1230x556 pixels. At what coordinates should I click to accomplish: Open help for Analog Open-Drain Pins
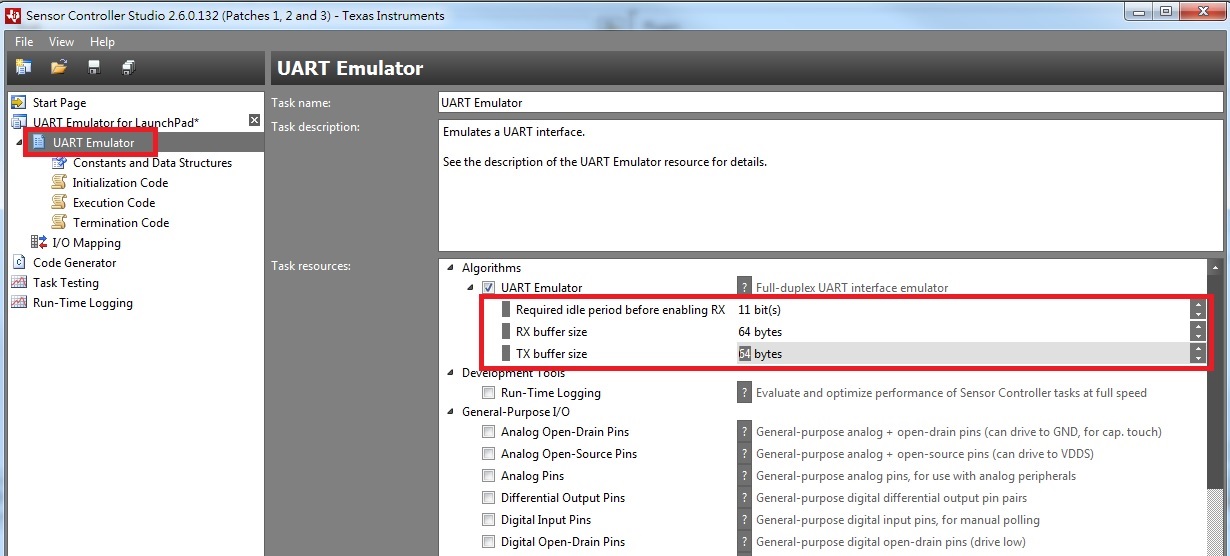pos(744,432)
